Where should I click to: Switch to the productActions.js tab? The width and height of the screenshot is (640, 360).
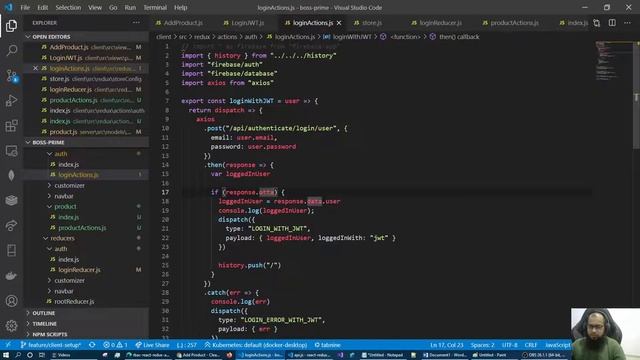pyautogui.click(x=514, y=23)
